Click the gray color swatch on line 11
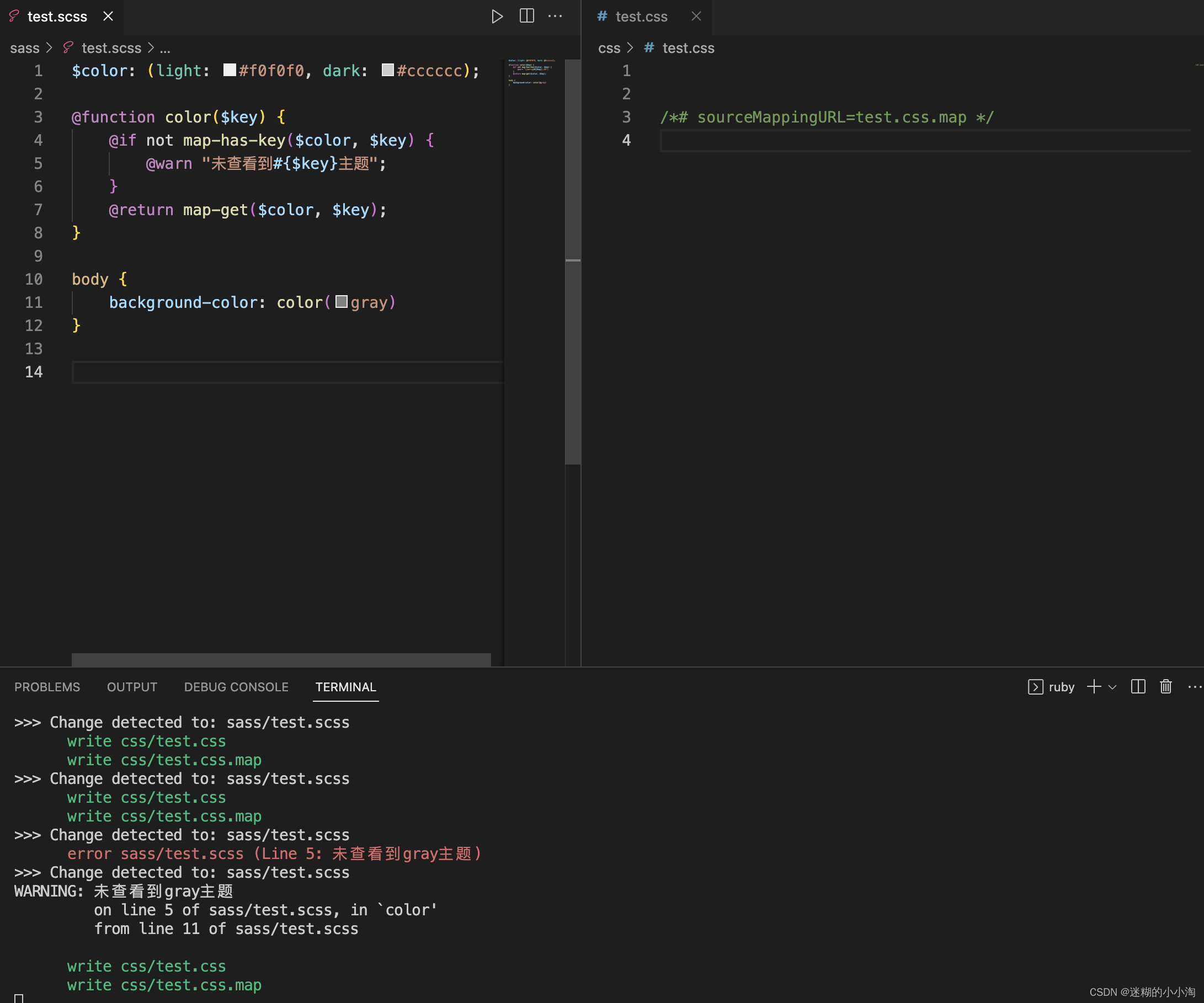Viewport: 1204px width, 1003px height. point(342,301)
